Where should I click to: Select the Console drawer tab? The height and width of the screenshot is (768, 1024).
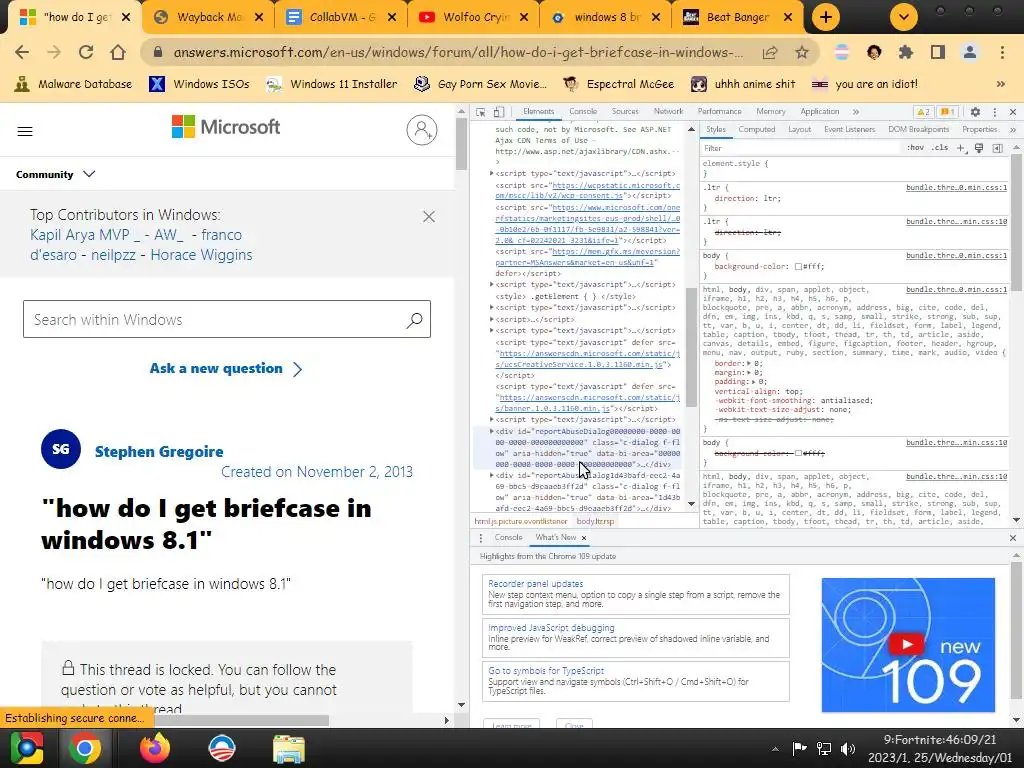coord(508,537)
